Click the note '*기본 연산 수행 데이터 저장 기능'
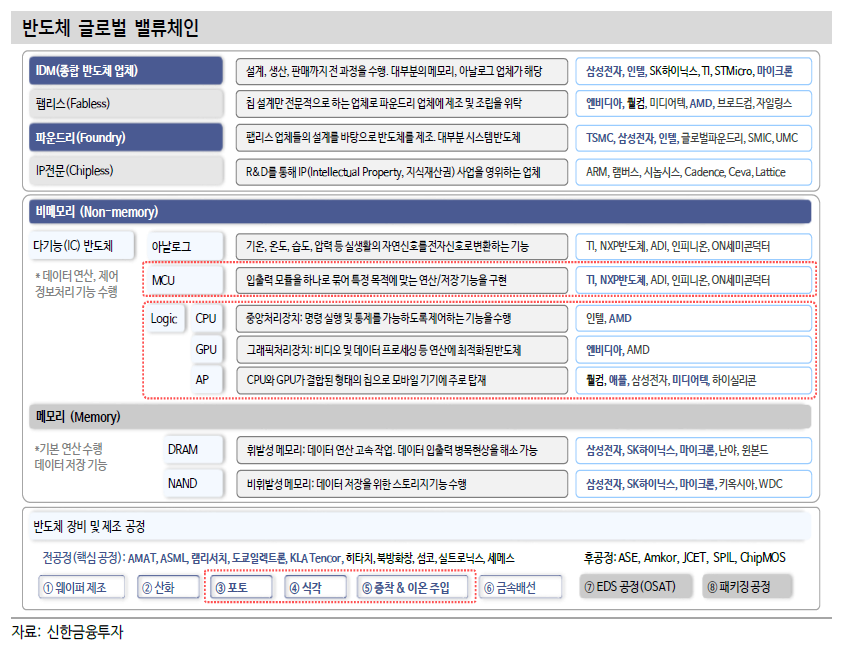 point(71,457)
